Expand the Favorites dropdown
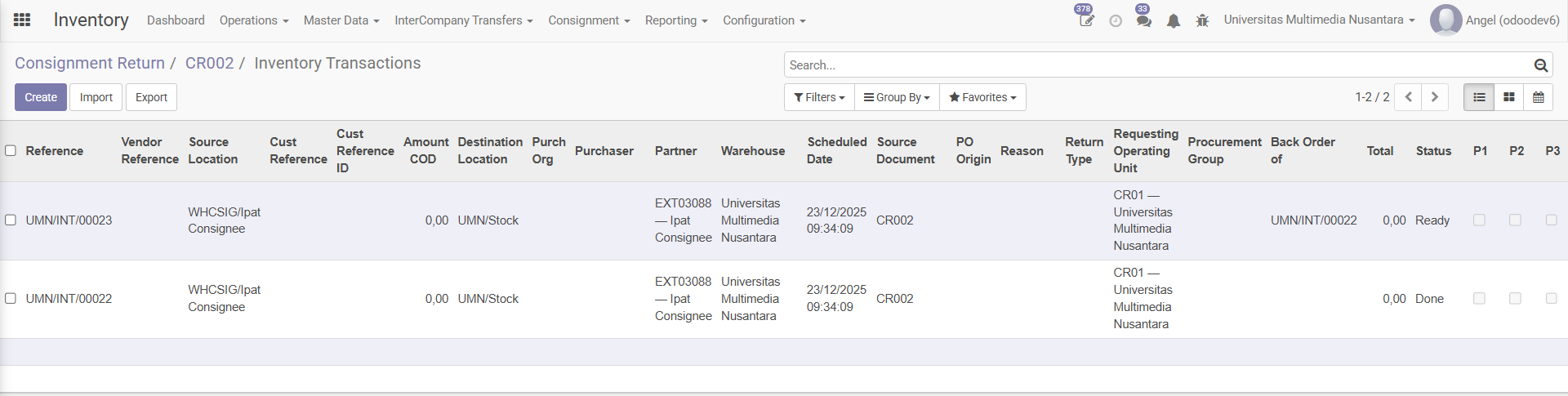 [x=982, y=97]
